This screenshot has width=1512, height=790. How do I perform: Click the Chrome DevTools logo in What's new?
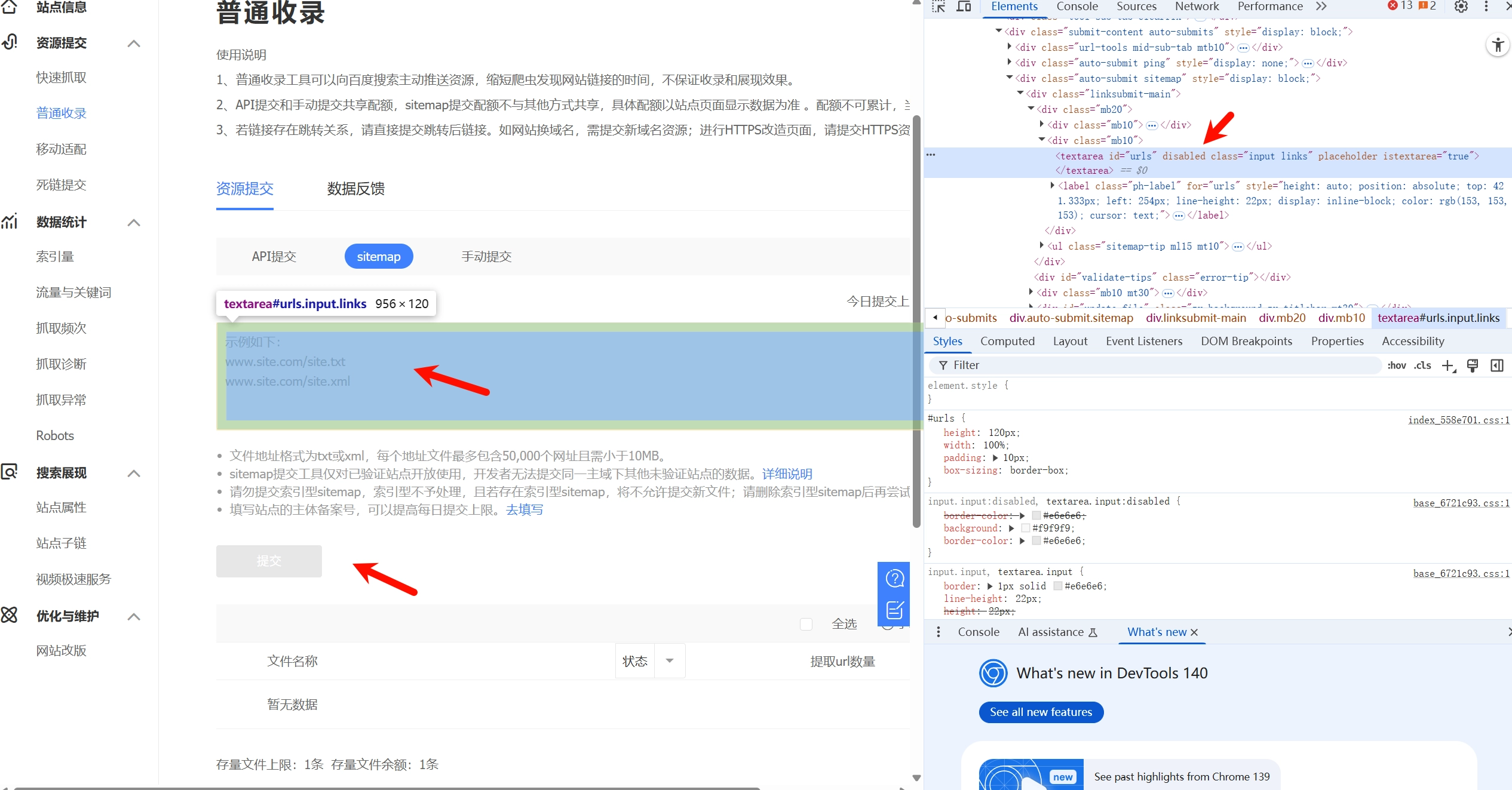[993, 673]
